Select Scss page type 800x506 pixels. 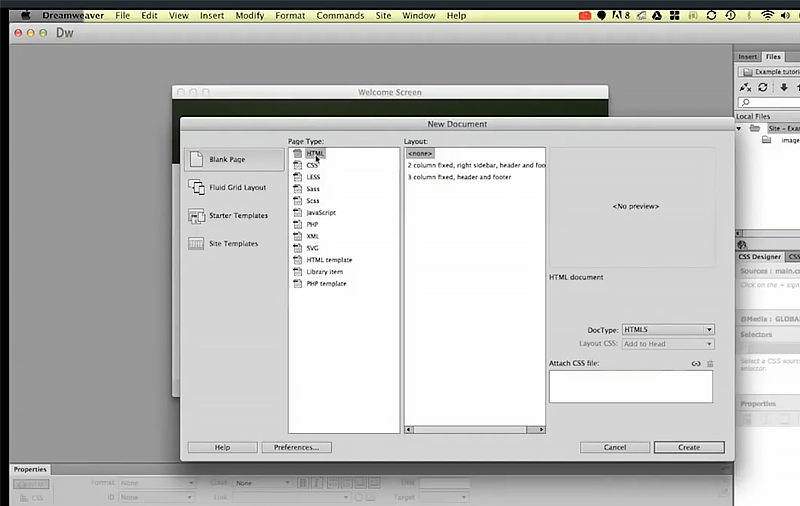pos(313,200)
